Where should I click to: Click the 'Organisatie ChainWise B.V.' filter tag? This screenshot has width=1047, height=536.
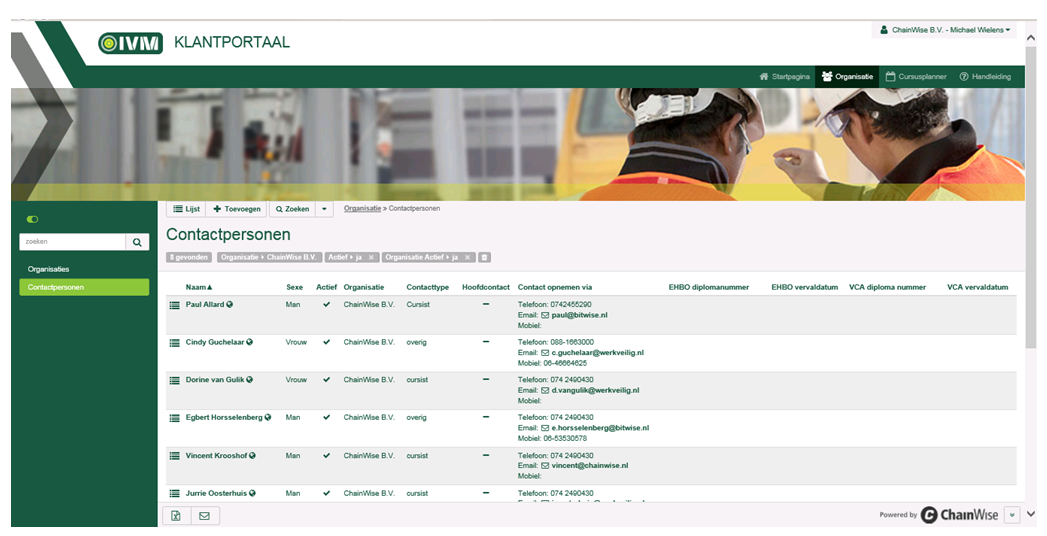point(269,257)
